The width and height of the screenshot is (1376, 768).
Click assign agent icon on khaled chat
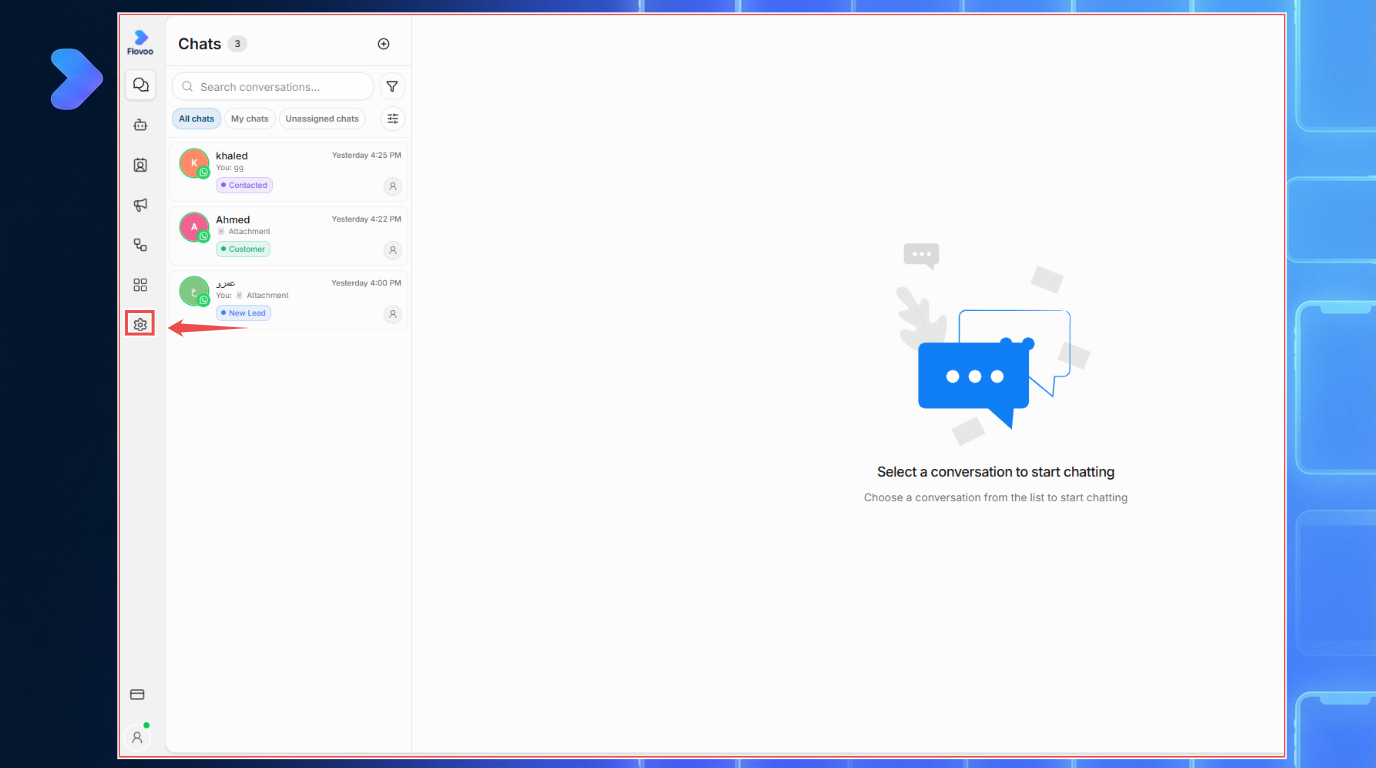pyautogui.click(x=393, y=186)
